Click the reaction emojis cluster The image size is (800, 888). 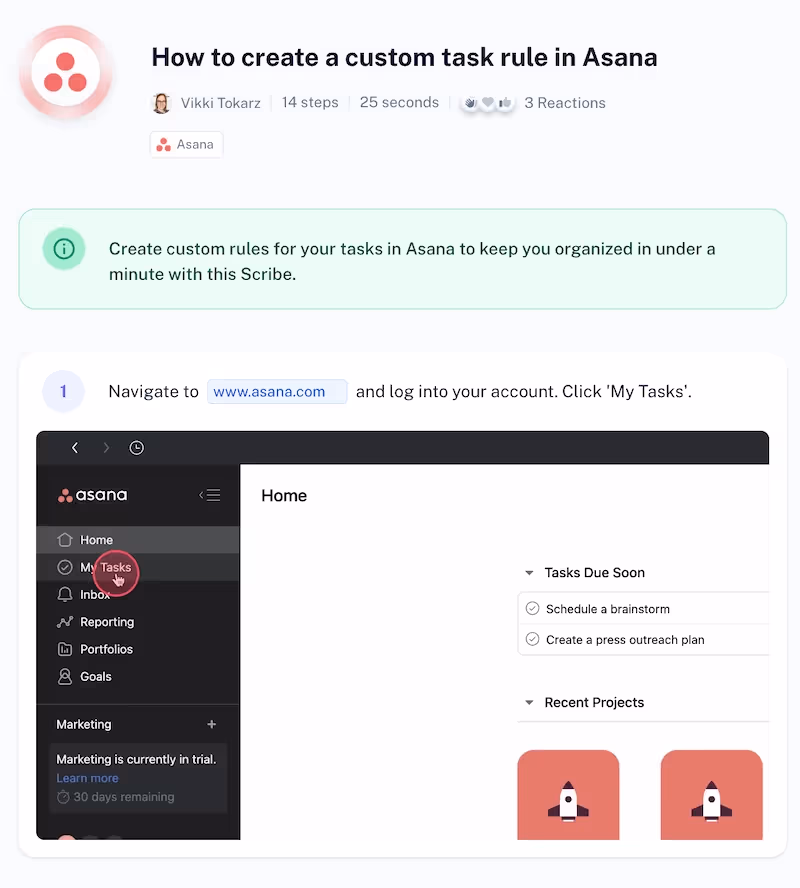tap(487, 103)
